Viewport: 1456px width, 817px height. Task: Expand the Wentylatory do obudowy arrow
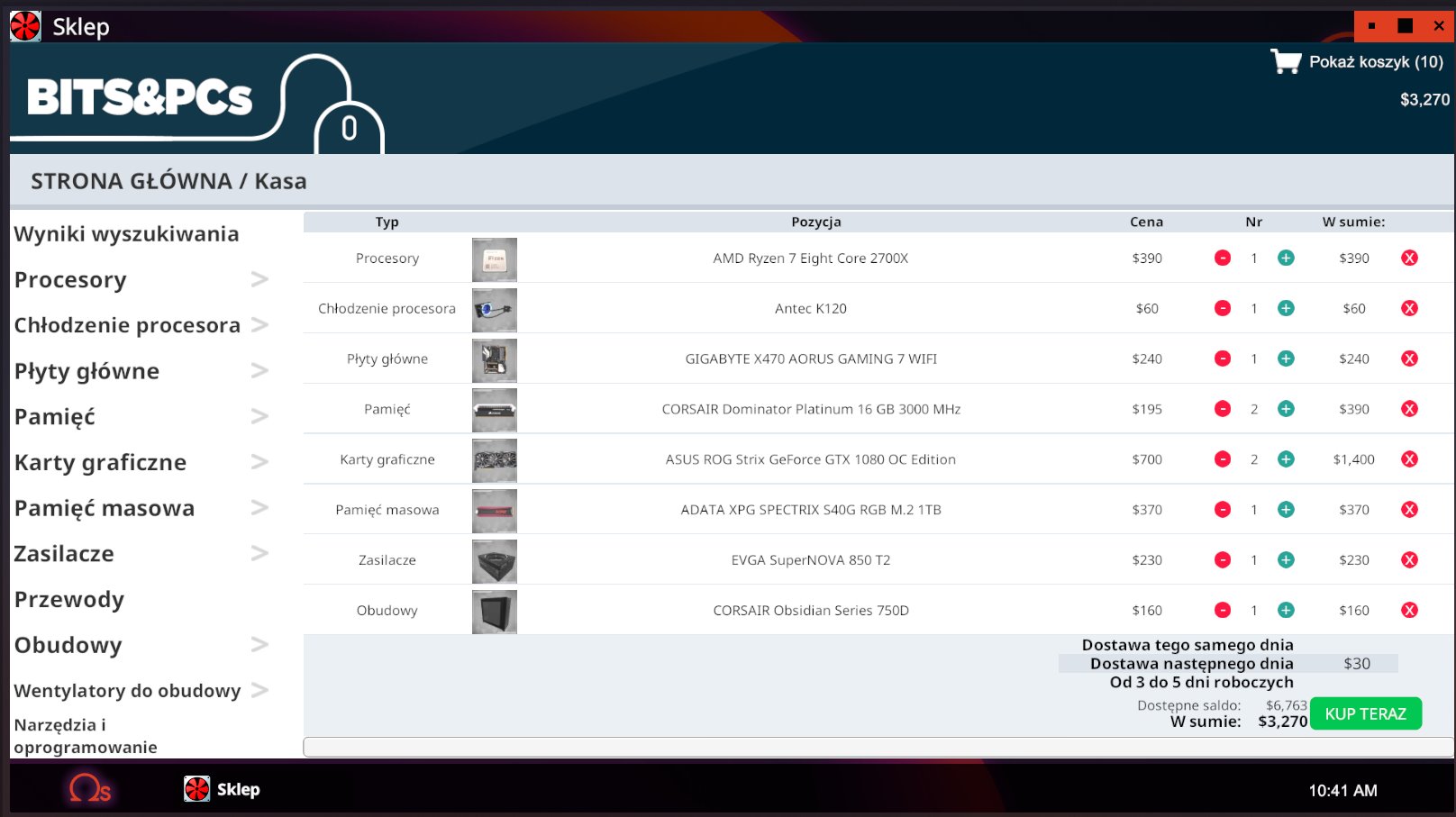tap(259, 691)
